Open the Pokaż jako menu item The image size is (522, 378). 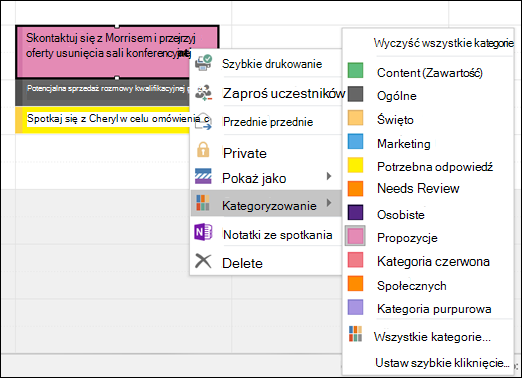(266, 178)
